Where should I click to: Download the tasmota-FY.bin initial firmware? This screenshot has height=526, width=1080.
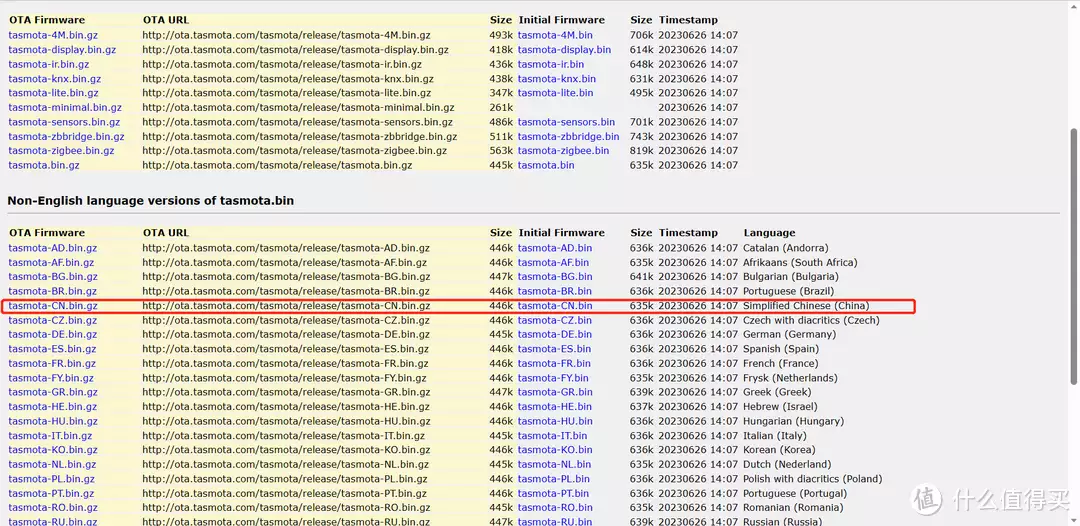[x=553, y=378]
